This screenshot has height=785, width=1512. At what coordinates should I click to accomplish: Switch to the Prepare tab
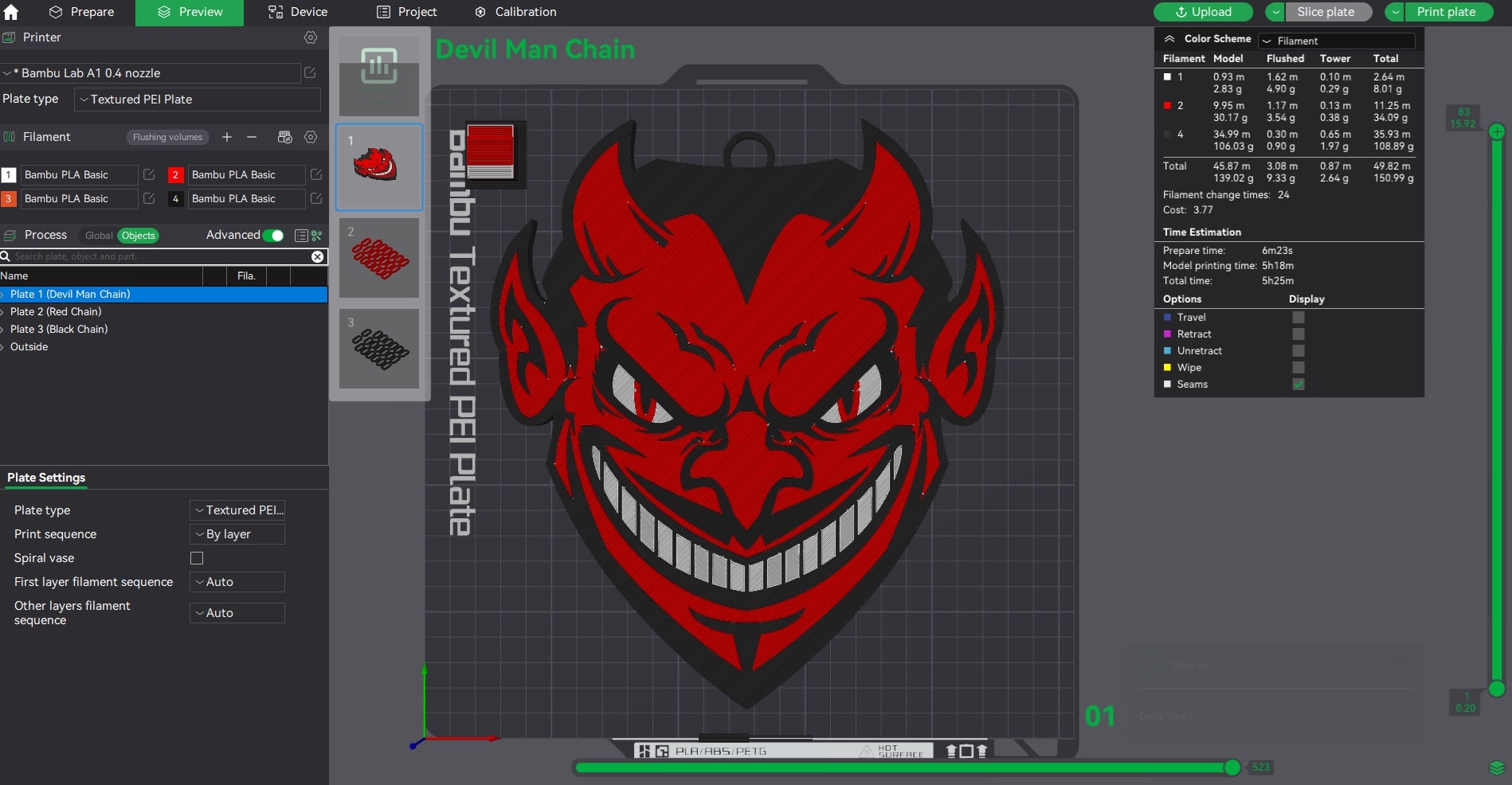(81, 12)
